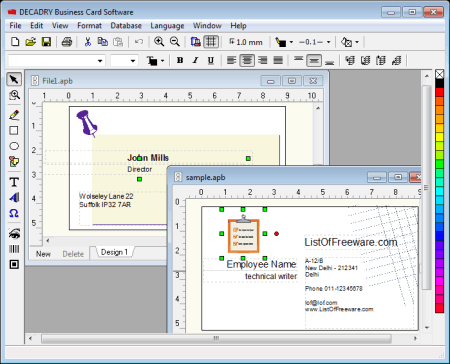Select the Text tool (T)
This screenshot has width=450, height=364.
[14, 182]
